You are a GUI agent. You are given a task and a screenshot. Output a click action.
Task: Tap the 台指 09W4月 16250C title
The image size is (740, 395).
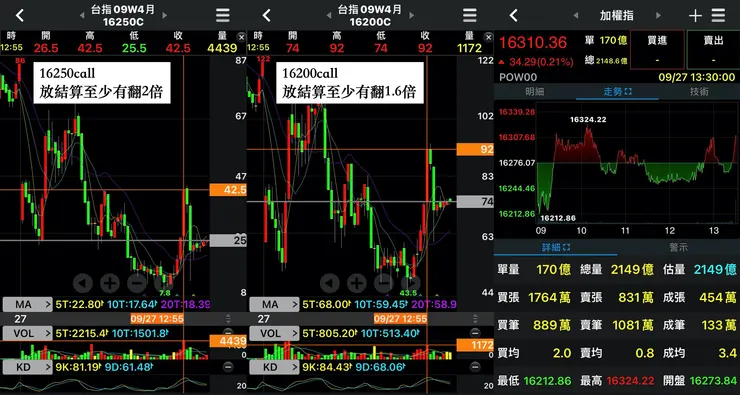pos(123,16)
